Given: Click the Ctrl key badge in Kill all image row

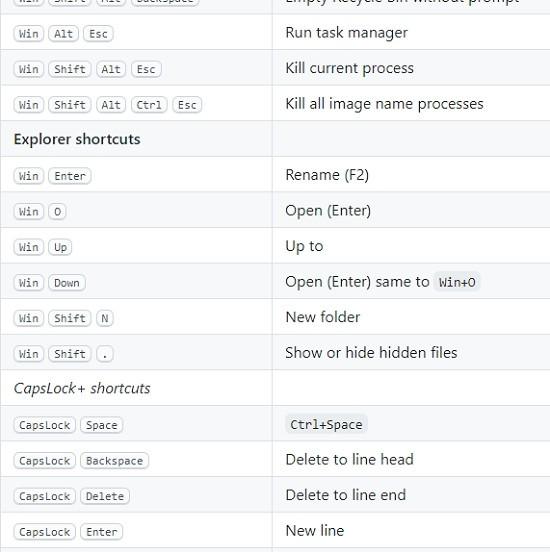Looking at the screenshot, I should pos(149,105).
